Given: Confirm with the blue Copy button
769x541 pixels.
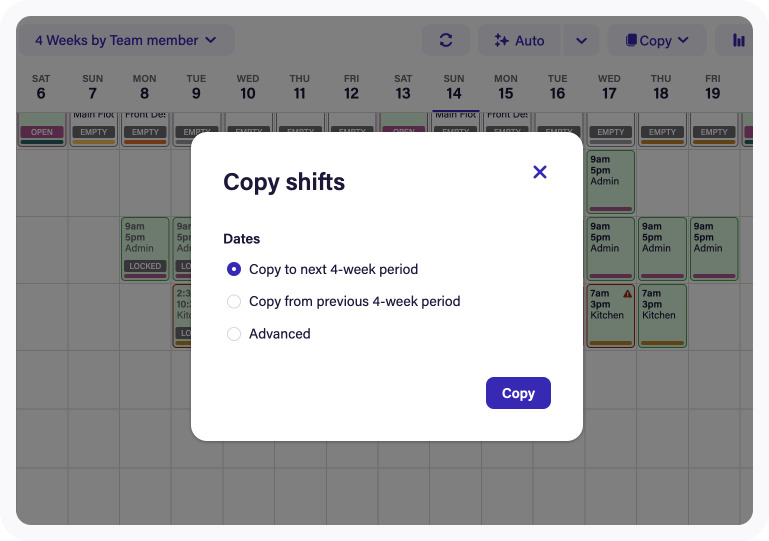Looking at the screenshot, I should 518,393.
